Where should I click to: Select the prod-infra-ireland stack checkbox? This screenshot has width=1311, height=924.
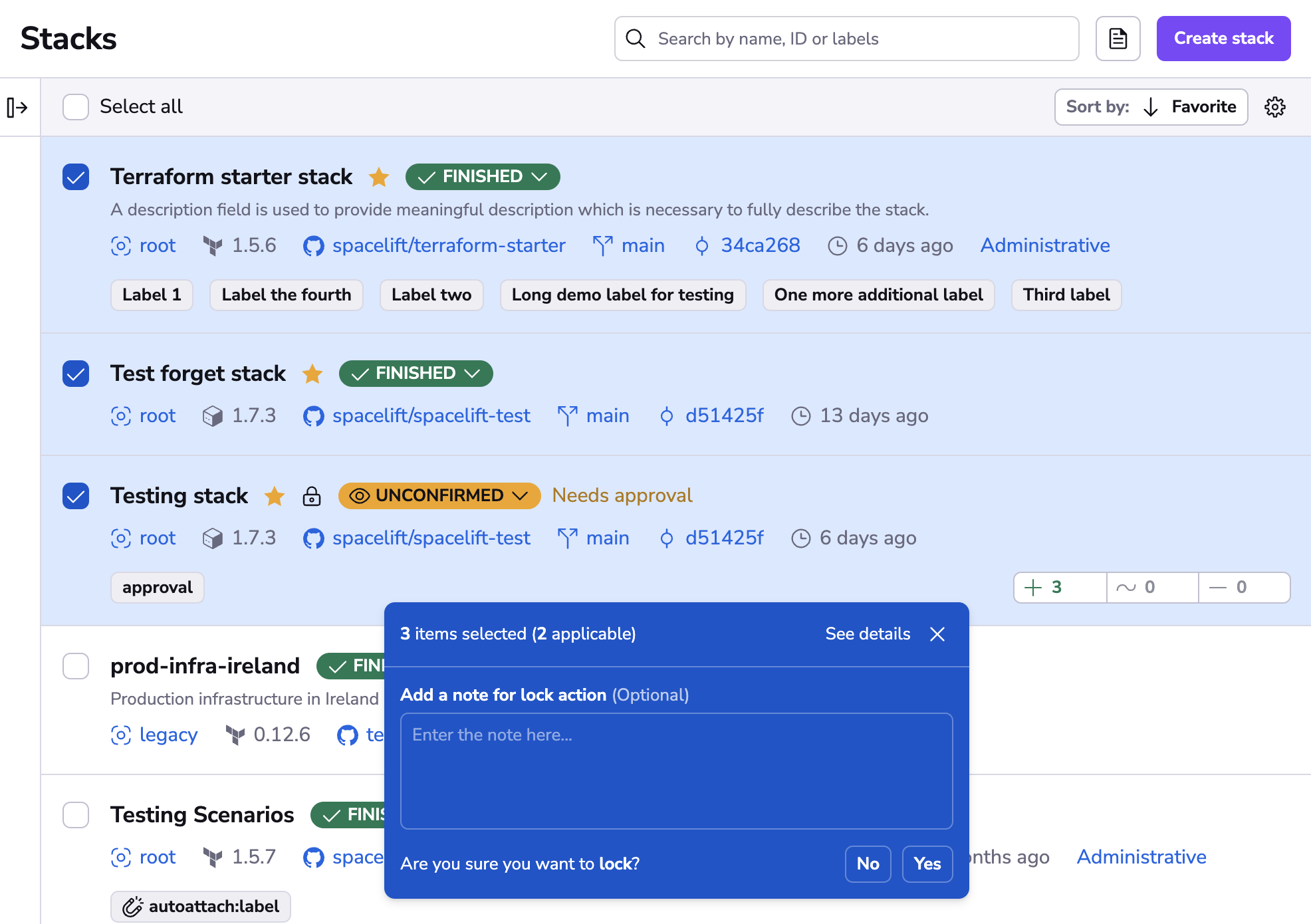point(76,666)
